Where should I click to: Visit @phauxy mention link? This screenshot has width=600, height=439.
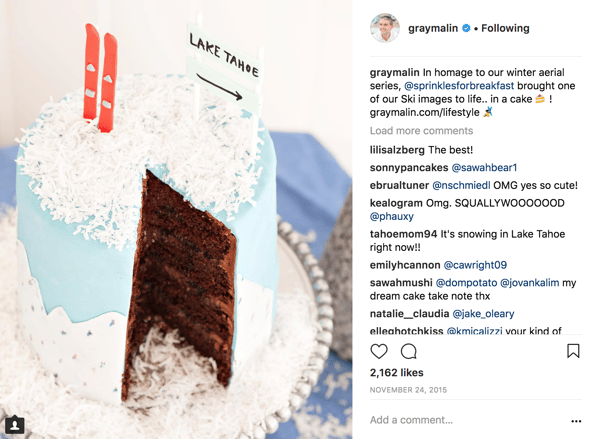pos(391,216)
